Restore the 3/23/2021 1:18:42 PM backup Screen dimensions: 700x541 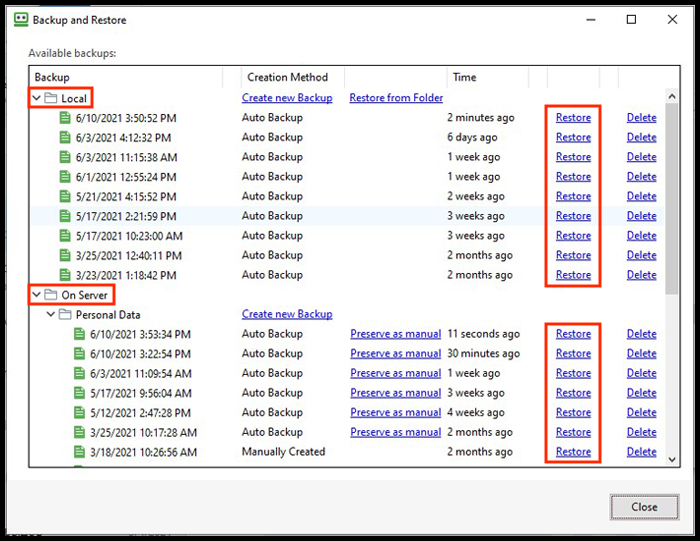point(573,275)
